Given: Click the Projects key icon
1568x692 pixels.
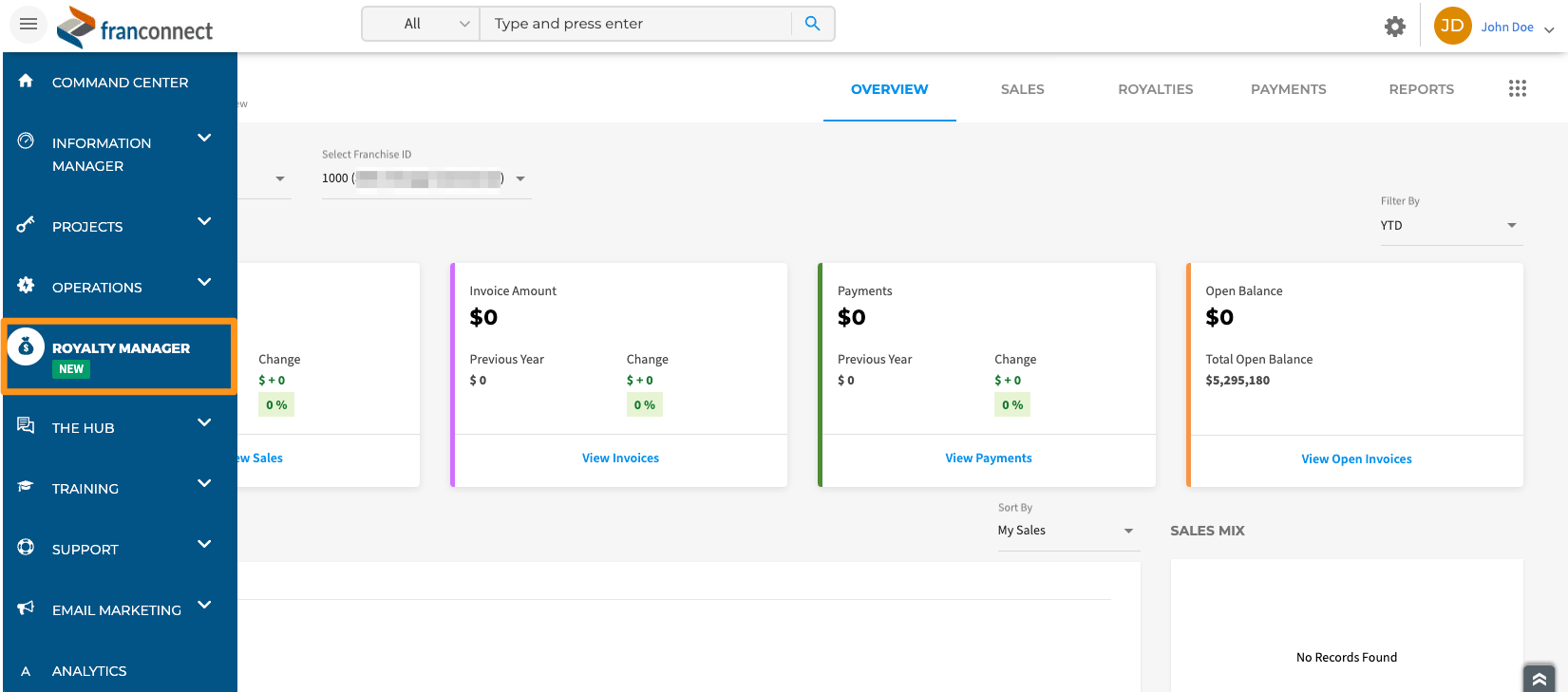Looking at the screenshot, I should (x=26, y=225).
